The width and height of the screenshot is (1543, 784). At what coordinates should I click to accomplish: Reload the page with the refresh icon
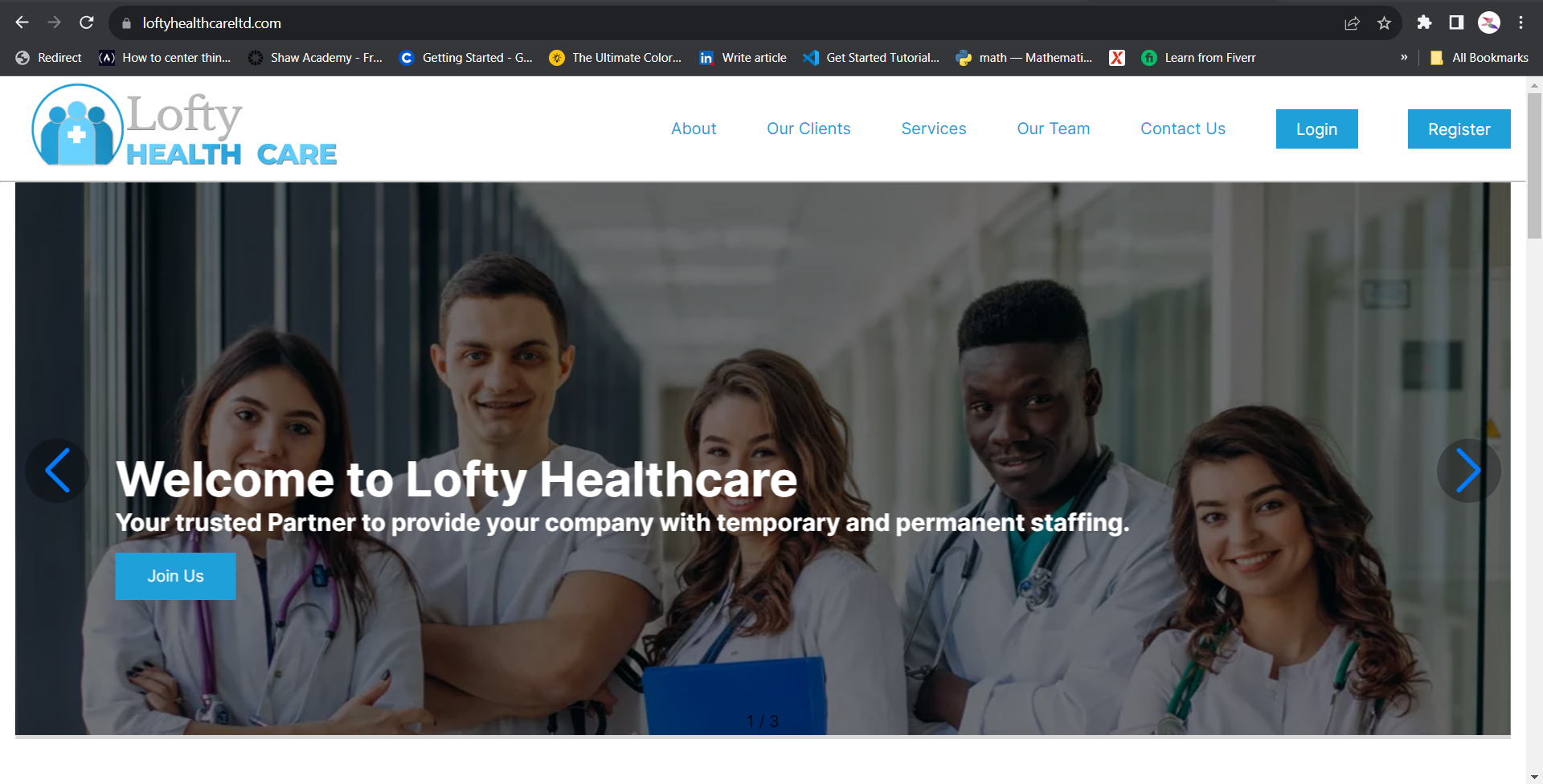click(87, 22)
